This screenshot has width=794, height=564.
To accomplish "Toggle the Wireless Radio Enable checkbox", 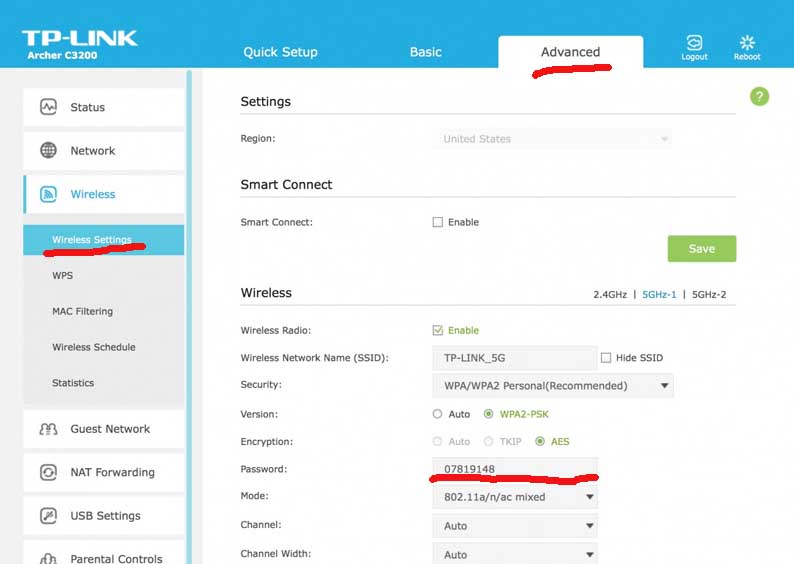I will (x=438, y=331).
